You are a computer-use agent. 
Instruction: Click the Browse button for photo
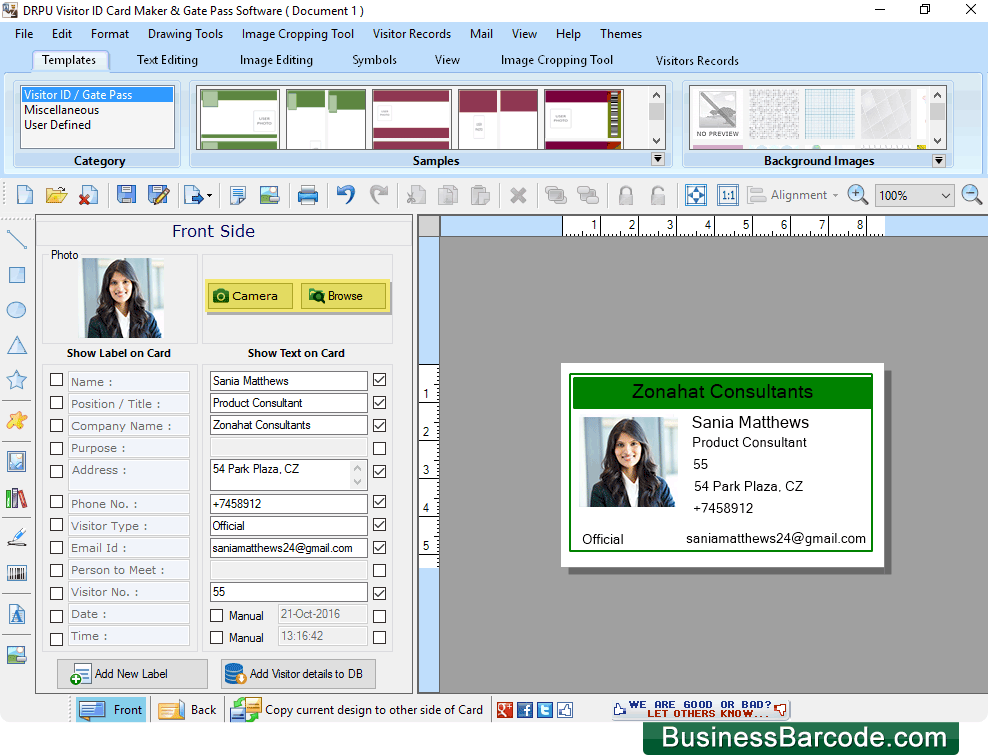click(343, 295)
